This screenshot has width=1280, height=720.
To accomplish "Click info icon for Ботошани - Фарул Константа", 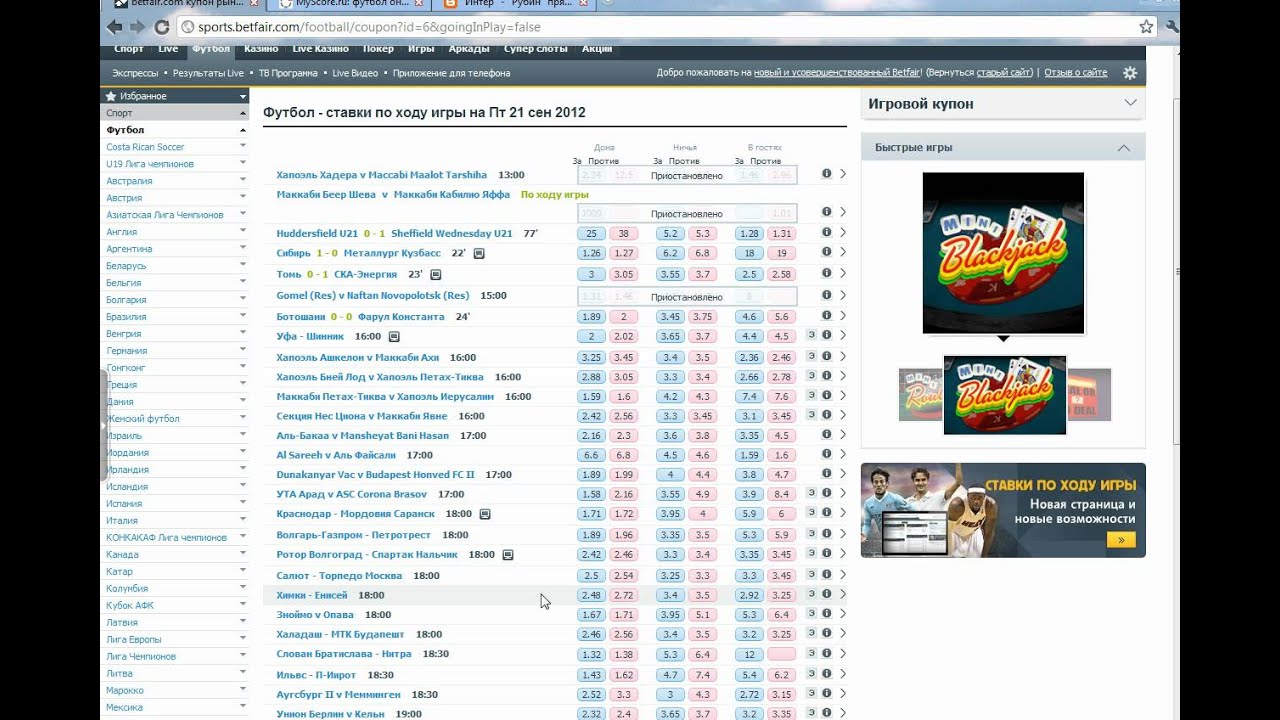I will [827, 316].
